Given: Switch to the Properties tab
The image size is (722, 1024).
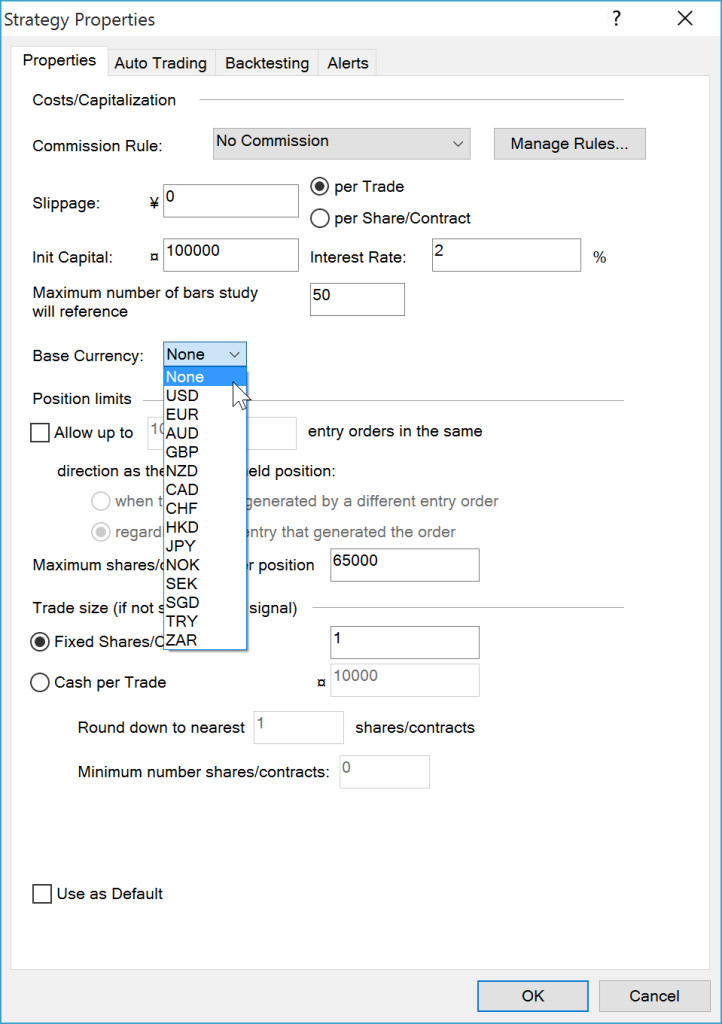Looking at the screenshot, I should (x=59, y=61).
